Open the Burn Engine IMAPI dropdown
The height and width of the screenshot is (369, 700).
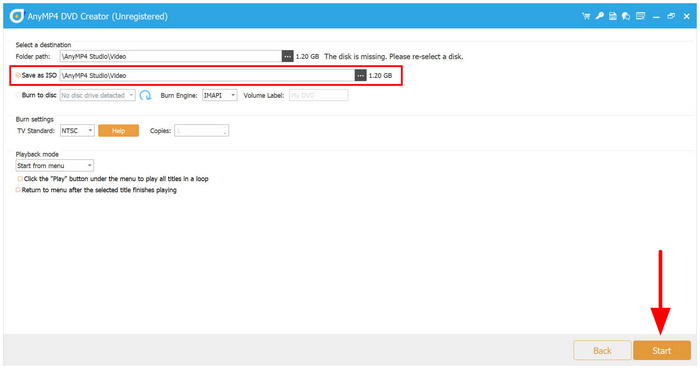(220, 95)
